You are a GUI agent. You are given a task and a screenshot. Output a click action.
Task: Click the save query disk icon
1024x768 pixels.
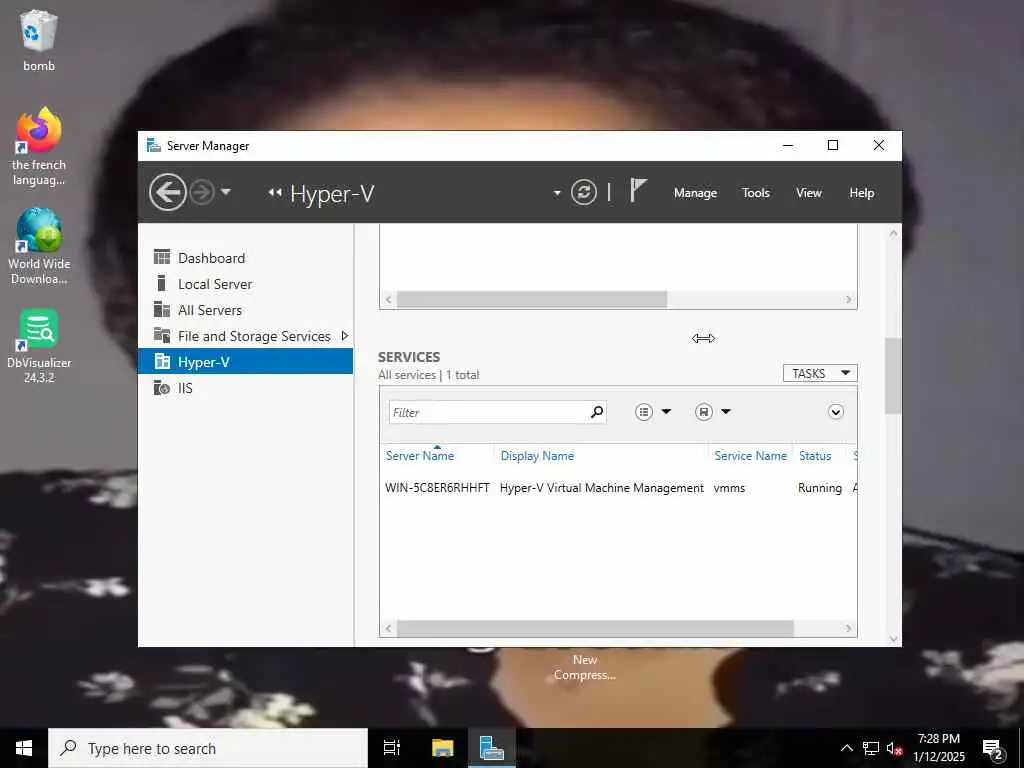[703, 411]
